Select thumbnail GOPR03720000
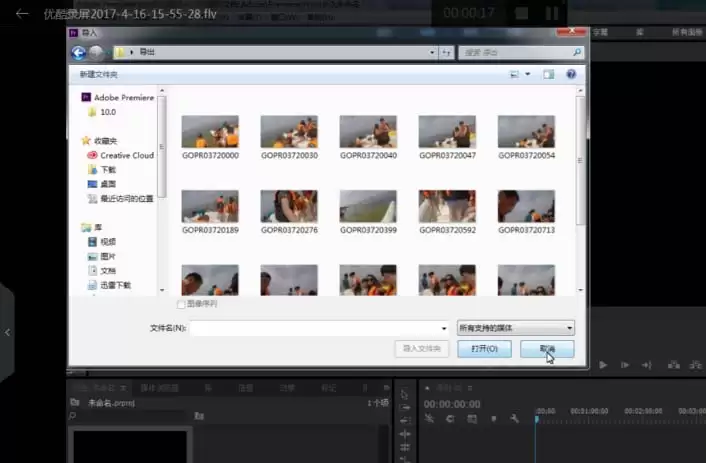Screen dimensions: 706x463 coord(209,132)
